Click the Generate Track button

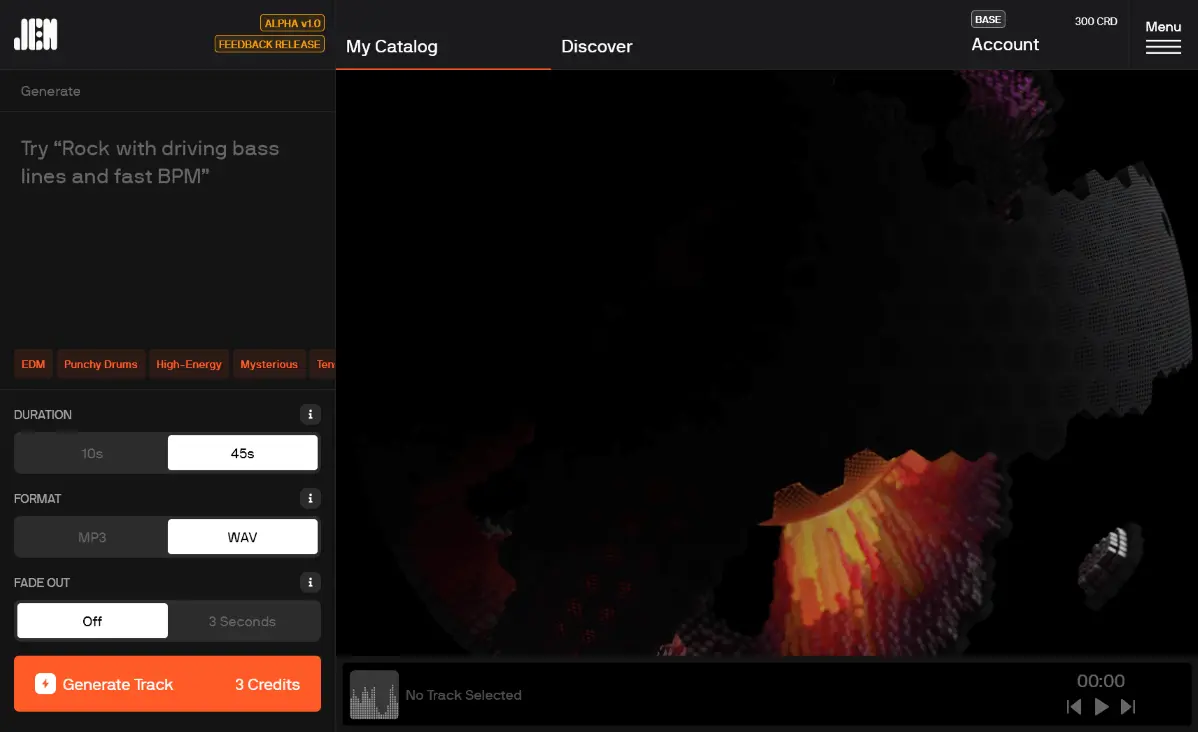point(167,684)
